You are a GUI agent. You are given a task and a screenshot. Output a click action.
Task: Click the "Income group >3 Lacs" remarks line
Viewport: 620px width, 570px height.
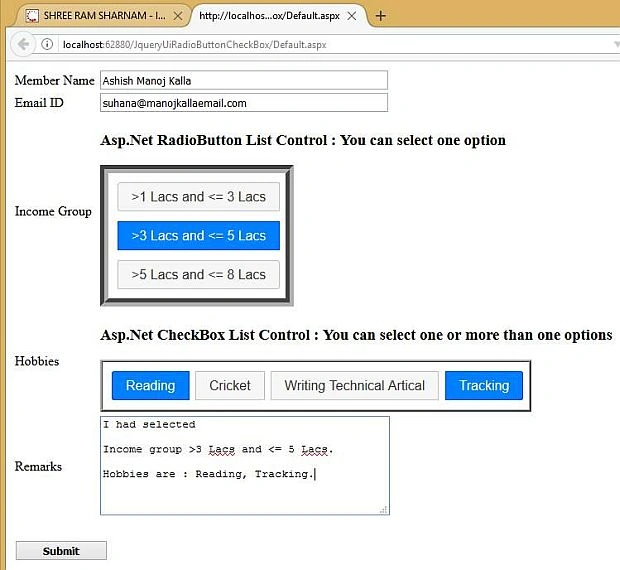(218, 449)
